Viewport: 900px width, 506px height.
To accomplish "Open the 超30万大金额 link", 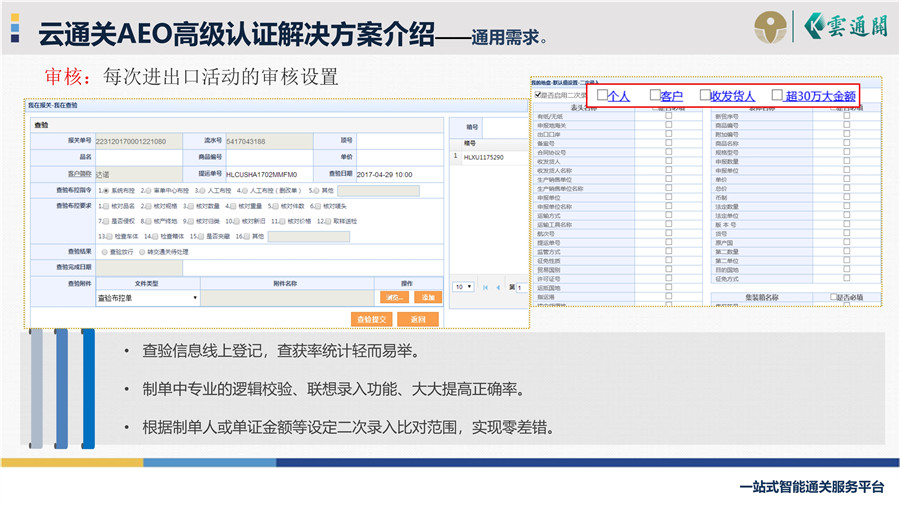I will point(820,96).
